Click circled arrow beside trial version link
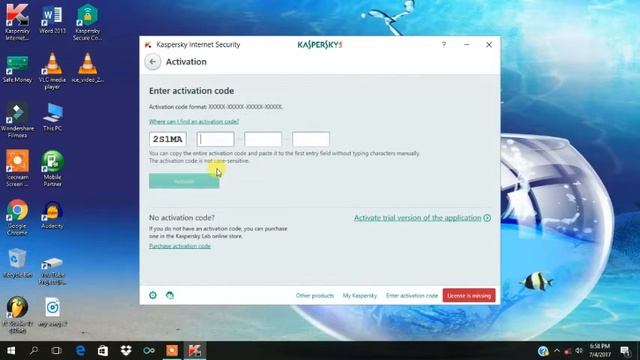The width and height of the screenshot is (640, 360). [x=487, y=218]
